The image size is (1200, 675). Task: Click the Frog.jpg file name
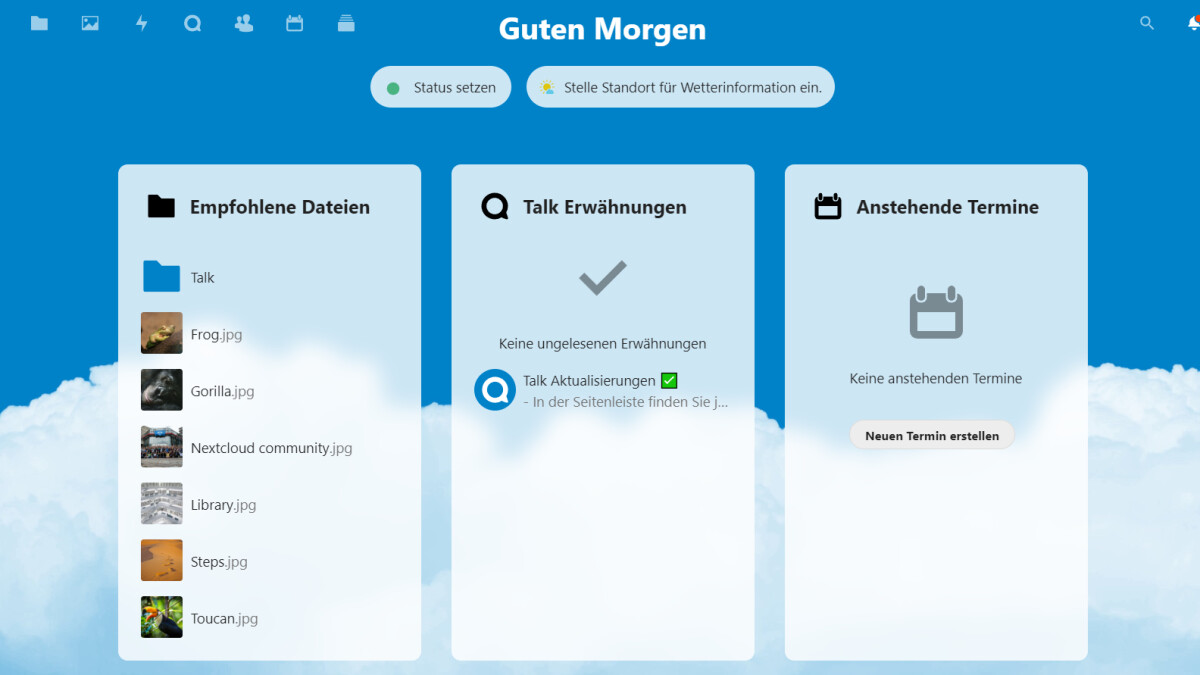pos(217,335)
